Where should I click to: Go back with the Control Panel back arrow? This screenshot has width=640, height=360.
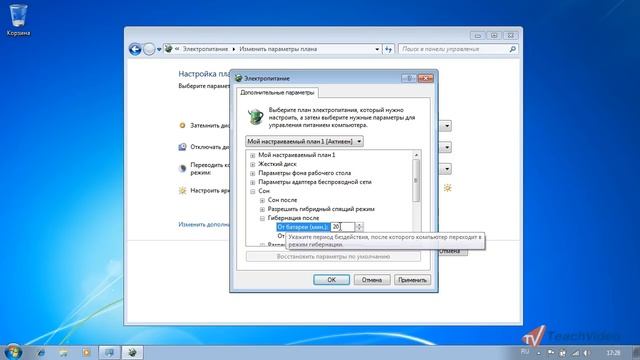coord(135,49)
